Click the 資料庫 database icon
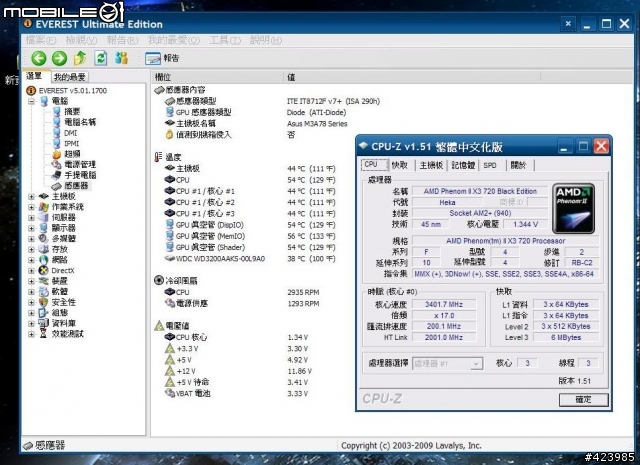640x465 pixels. coord(44,323)
